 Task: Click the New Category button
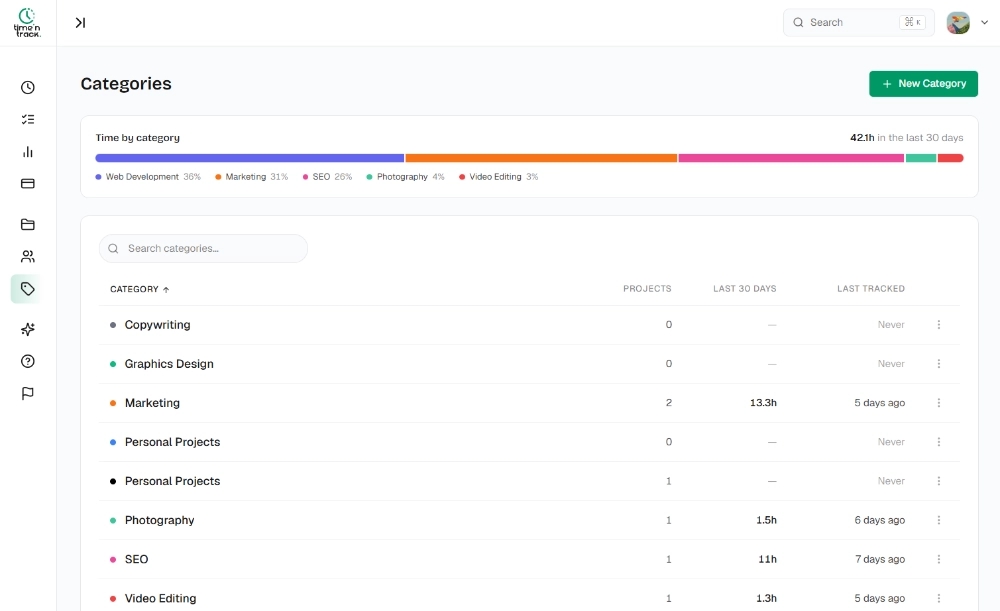point(923,84)
